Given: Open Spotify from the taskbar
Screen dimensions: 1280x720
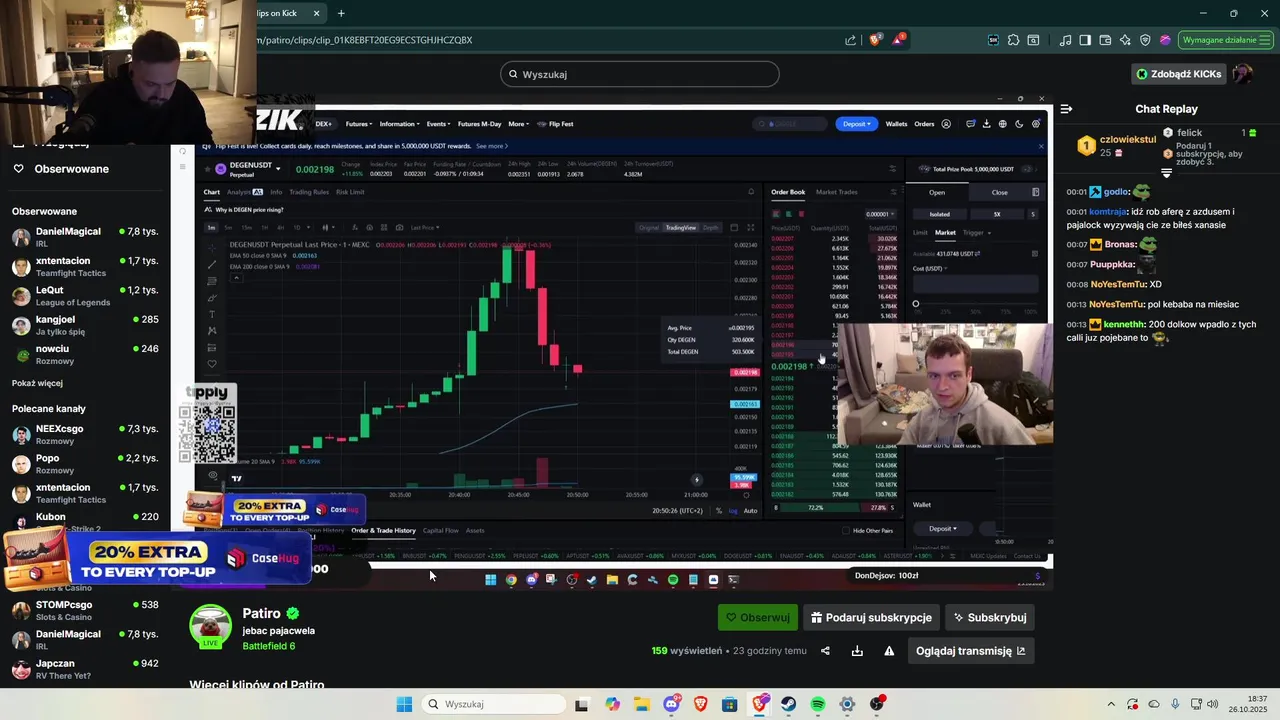Looking at the screenshot, I should [818, 704].
